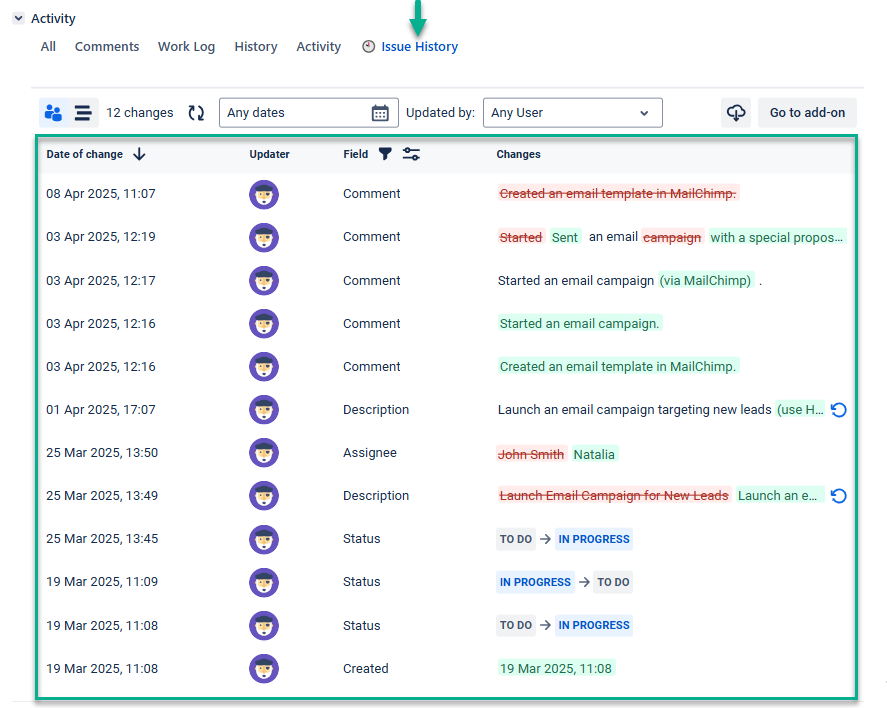Image resolution: width=887 pixels, height=708 pixels.
Task: Click updater avatar in the Created row
Action: [264, 668]
